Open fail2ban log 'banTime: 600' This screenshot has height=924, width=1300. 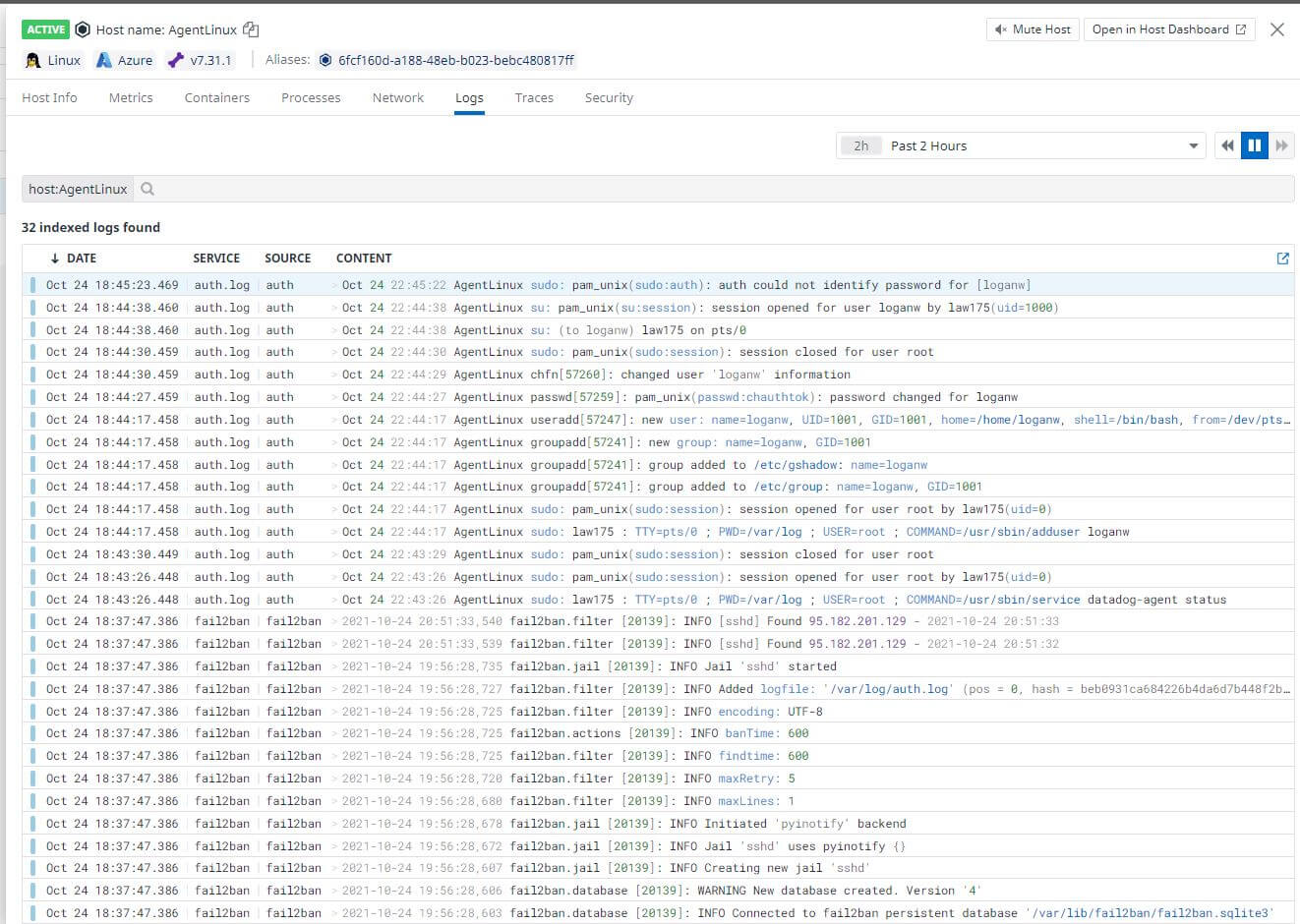point(658,733)
